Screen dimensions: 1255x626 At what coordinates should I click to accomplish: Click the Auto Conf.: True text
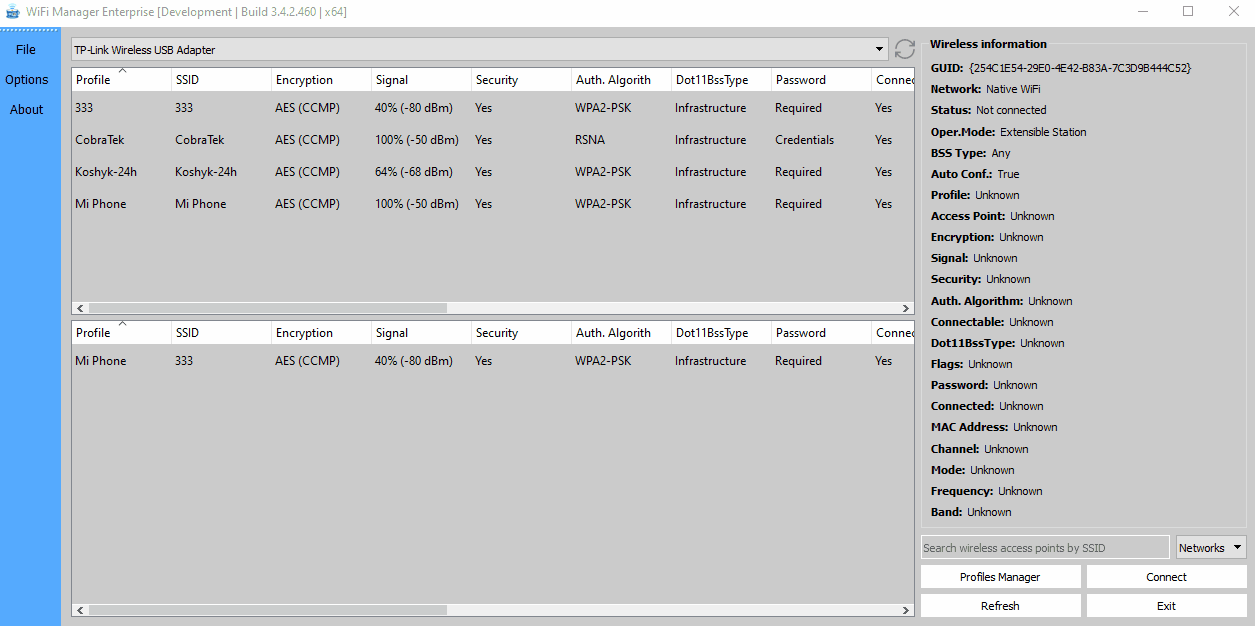coord(975,173)
